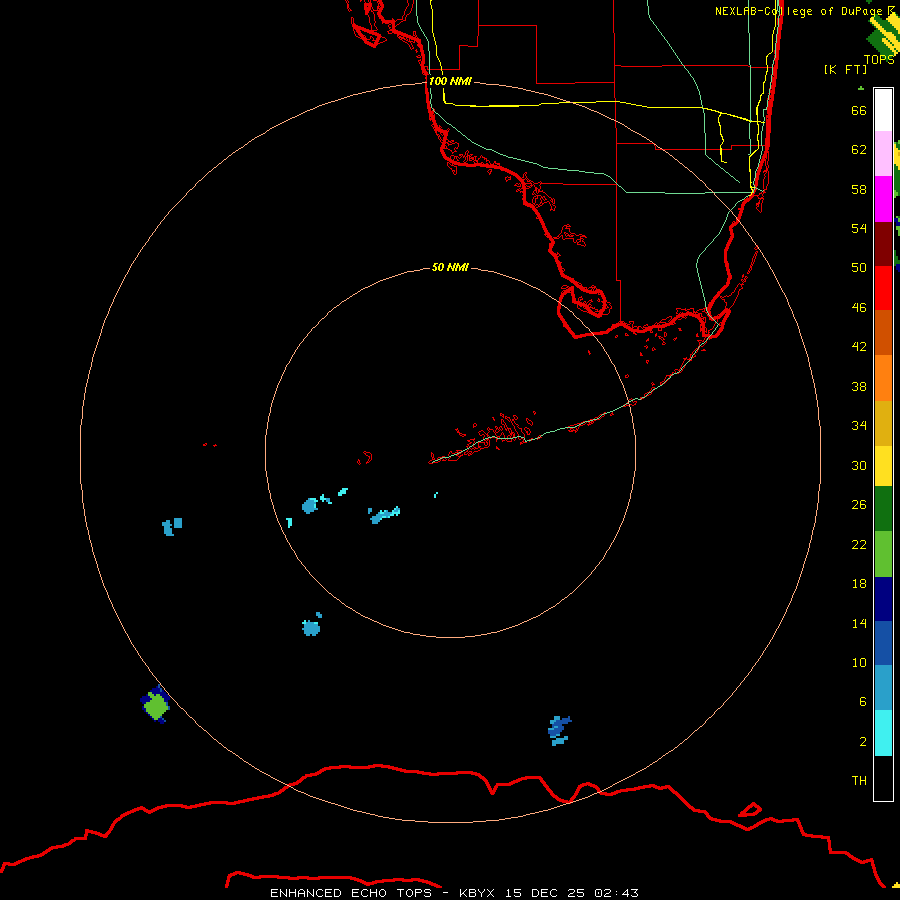900x900 pixels.
Task: Select the dark red legend color band
Action: [883, 244]
